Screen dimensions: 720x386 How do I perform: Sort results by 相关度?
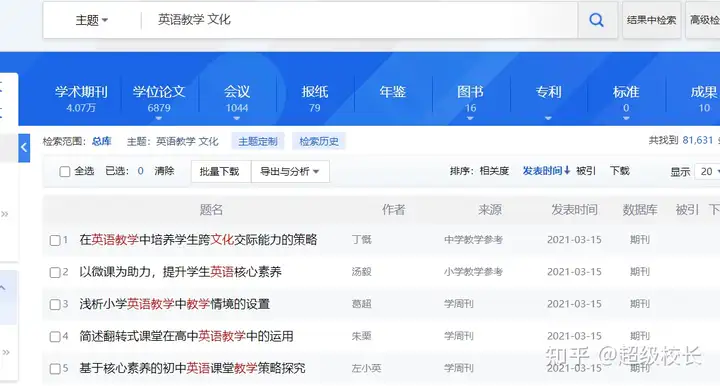coord(494,171)
